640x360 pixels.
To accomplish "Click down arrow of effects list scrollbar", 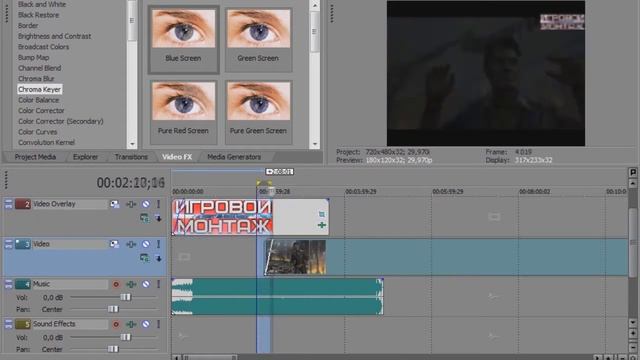I will [x=132, y=144].
